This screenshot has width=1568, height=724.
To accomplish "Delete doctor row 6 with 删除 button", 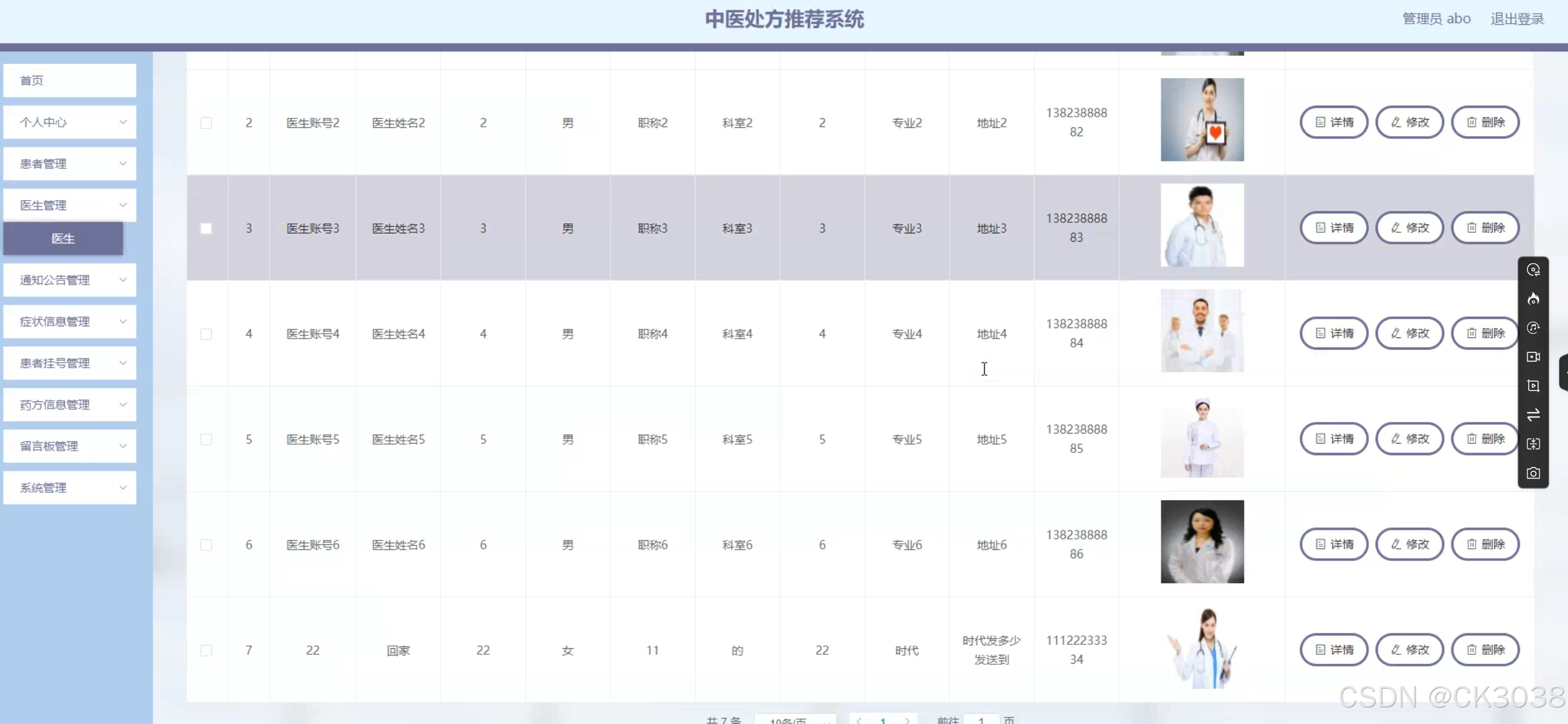I will click(1485, 544).
